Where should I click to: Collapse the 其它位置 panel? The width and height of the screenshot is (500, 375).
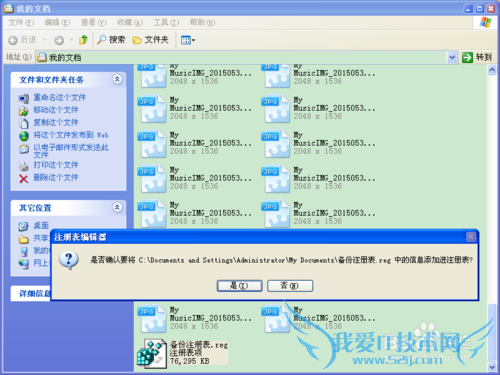(117, 207)
